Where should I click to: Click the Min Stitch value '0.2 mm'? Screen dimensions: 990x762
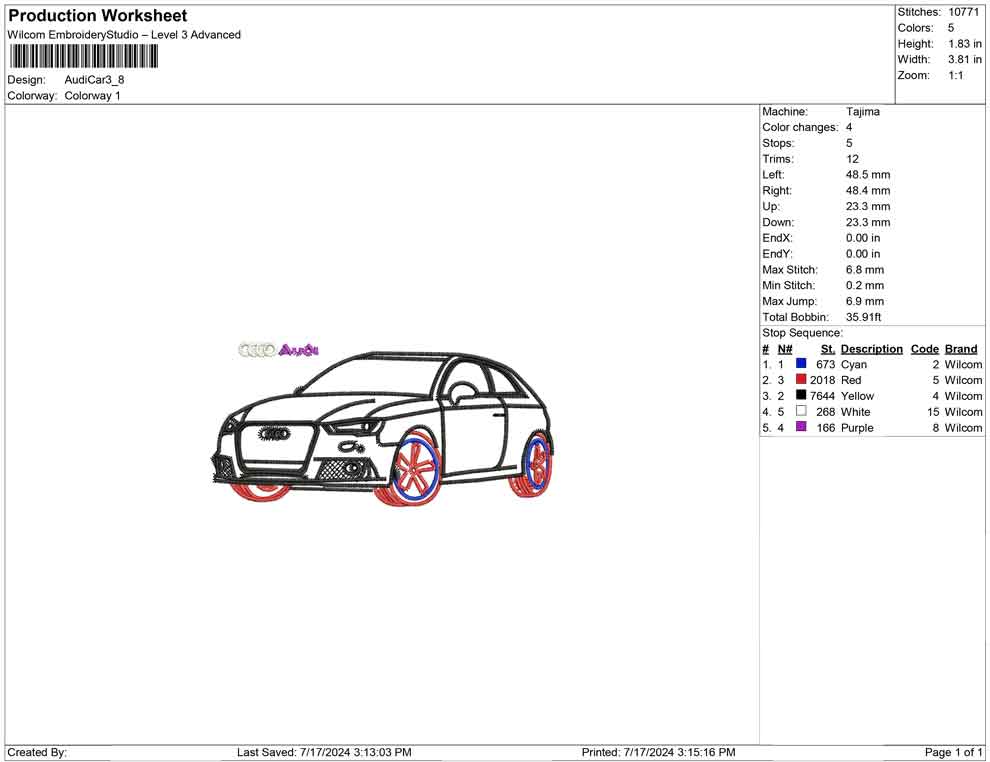pyautogui.click(x=865, y=285)
